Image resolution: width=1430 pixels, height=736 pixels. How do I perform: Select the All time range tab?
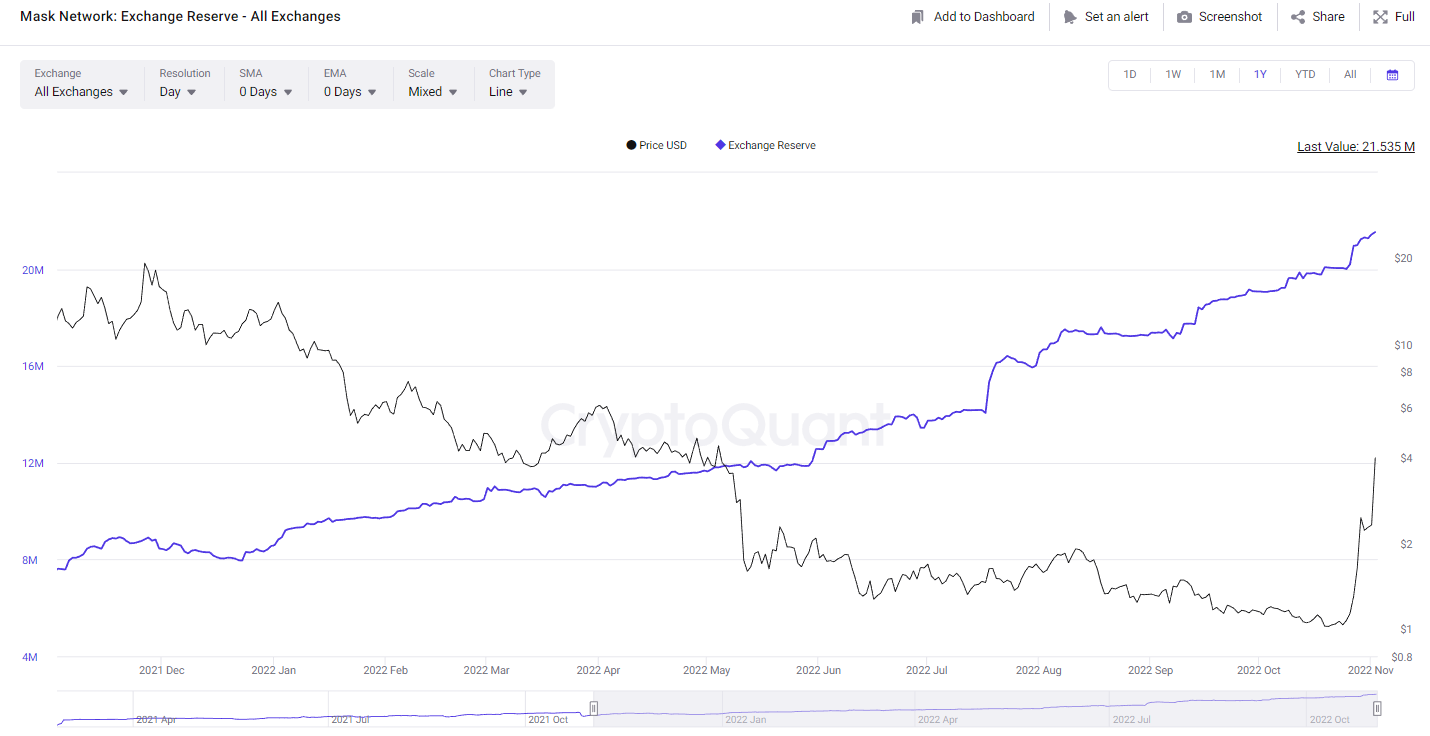tap(1350, 75)
